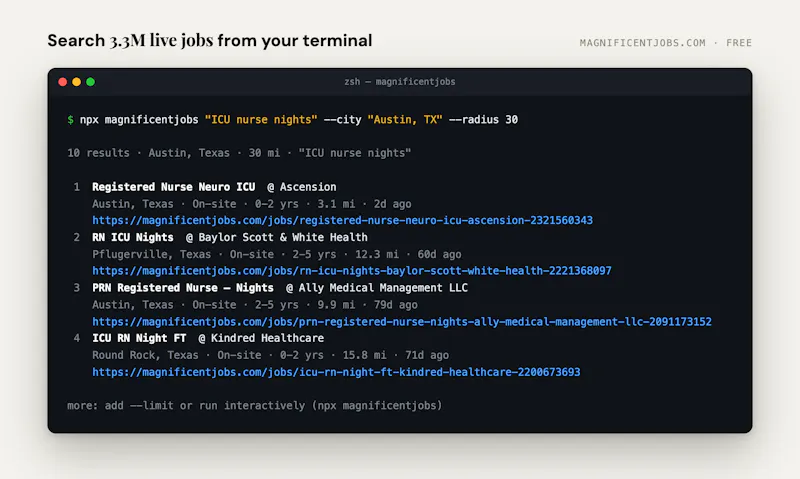This screenshot has width=800, height=479.
Task: Click the red close window dot
Action: [x=63, y=82]
